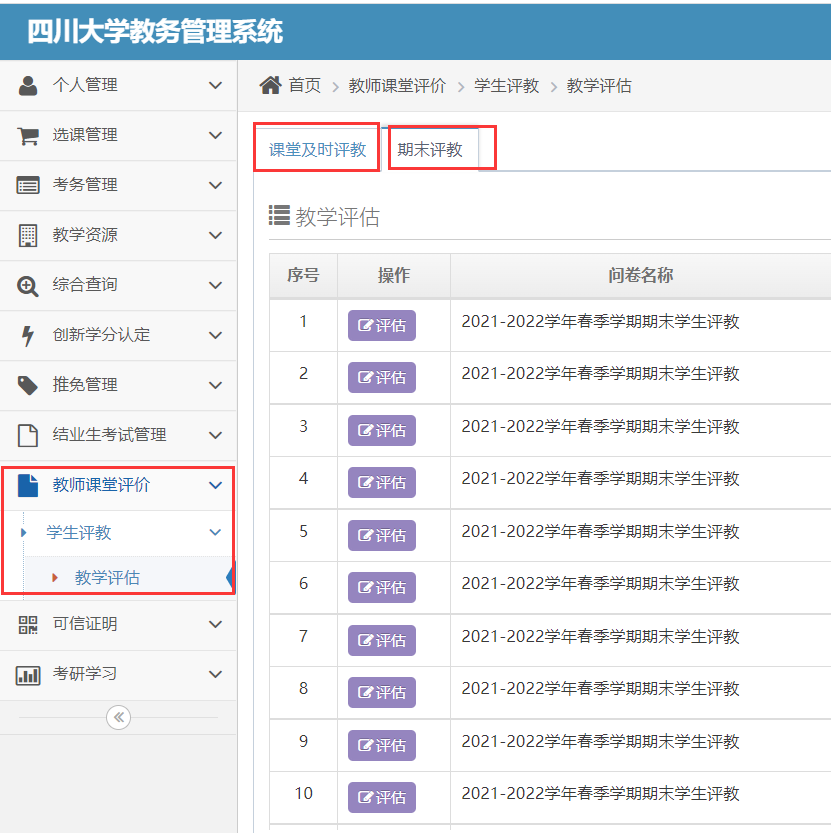The image size is (831, 833).
Task: Click the 考务管理 keyboard icon
Action: pos(28,186)
